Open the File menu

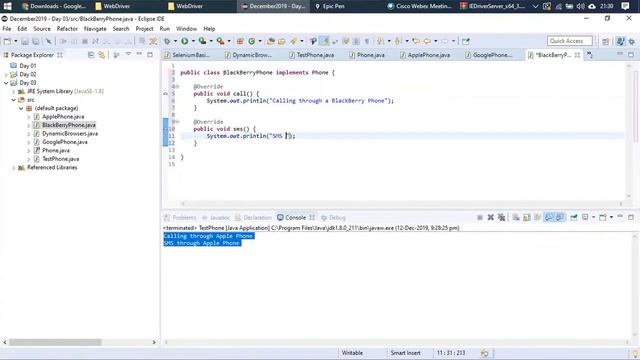(x=7, y=29)
